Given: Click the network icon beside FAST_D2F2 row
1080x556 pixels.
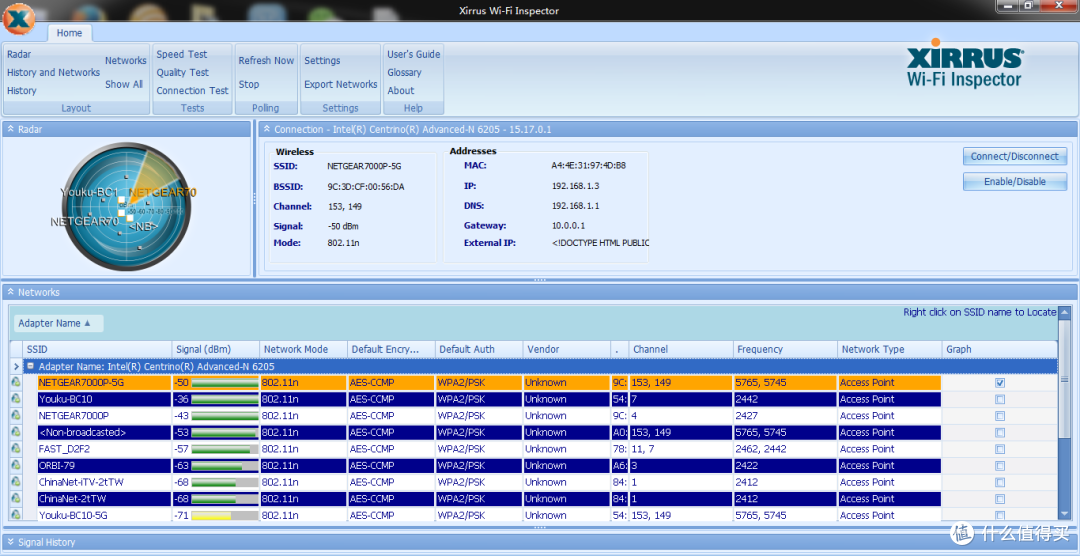Looking at the screenshot, I should pos(16,449).
